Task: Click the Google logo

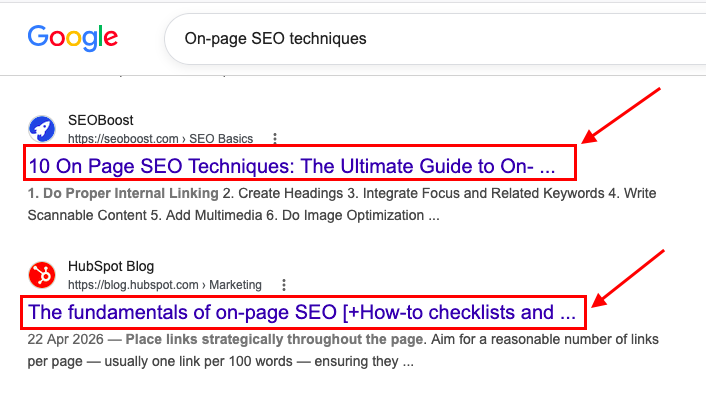Action: [x=72, y=38]
